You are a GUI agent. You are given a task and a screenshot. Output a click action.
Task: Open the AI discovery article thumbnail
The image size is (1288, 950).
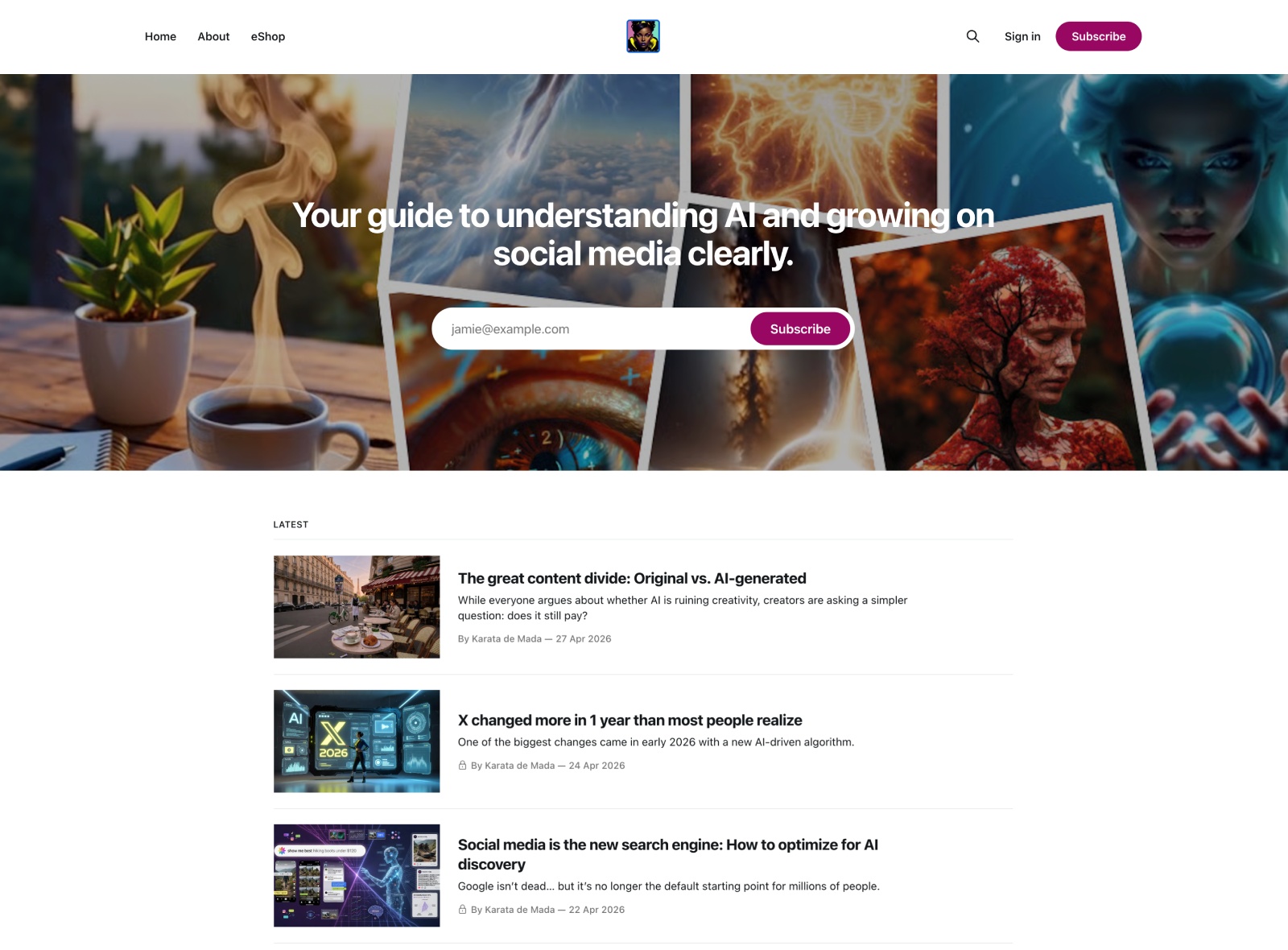point(357,876)
